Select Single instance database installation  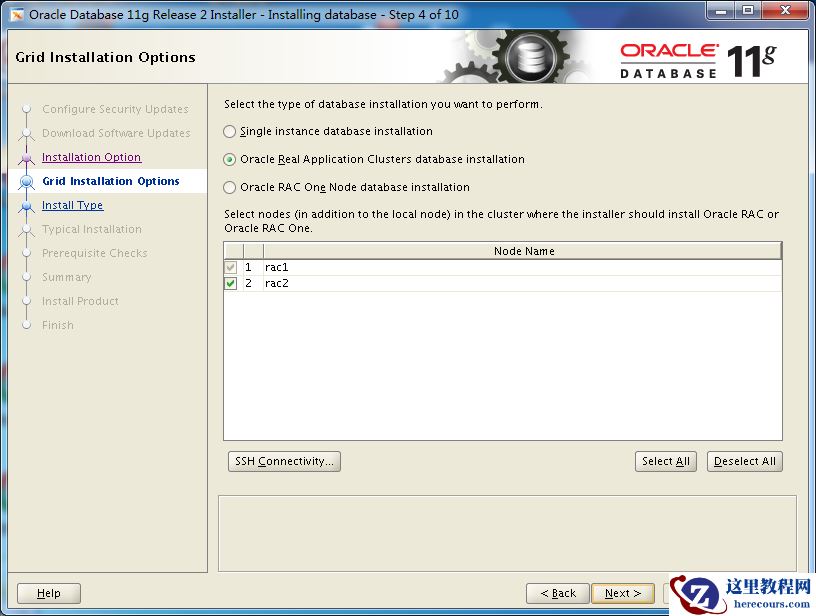[229, 131]
